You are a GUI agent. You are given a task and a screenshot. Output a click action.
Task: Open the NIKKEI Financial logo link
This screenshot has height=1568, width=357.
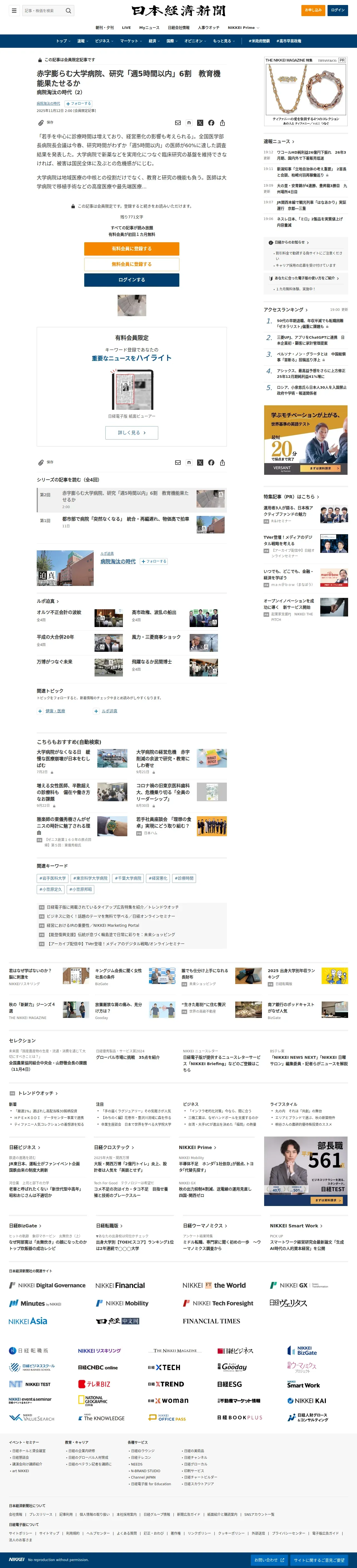(x=120, y=1285)
